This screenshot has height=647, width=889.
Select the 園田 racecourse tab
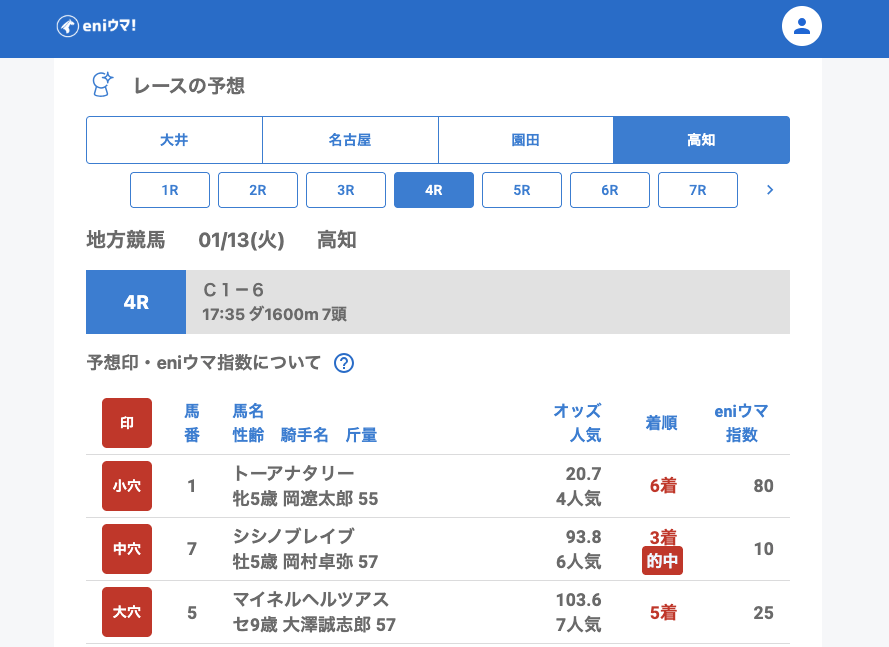[526, 140]
